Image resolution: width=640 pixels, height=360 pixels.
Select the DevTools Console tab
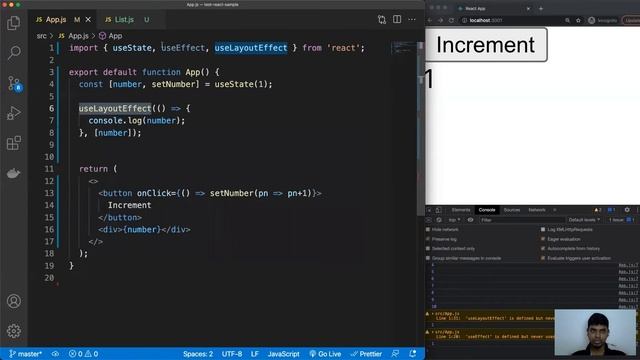[487, 210]
